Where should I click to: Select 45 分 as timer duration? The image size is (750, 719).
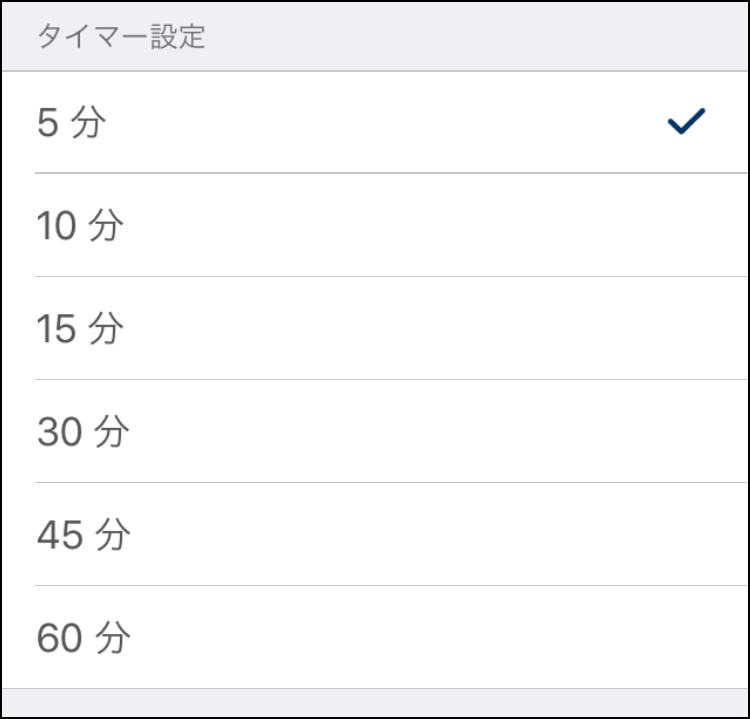[374, 535]
